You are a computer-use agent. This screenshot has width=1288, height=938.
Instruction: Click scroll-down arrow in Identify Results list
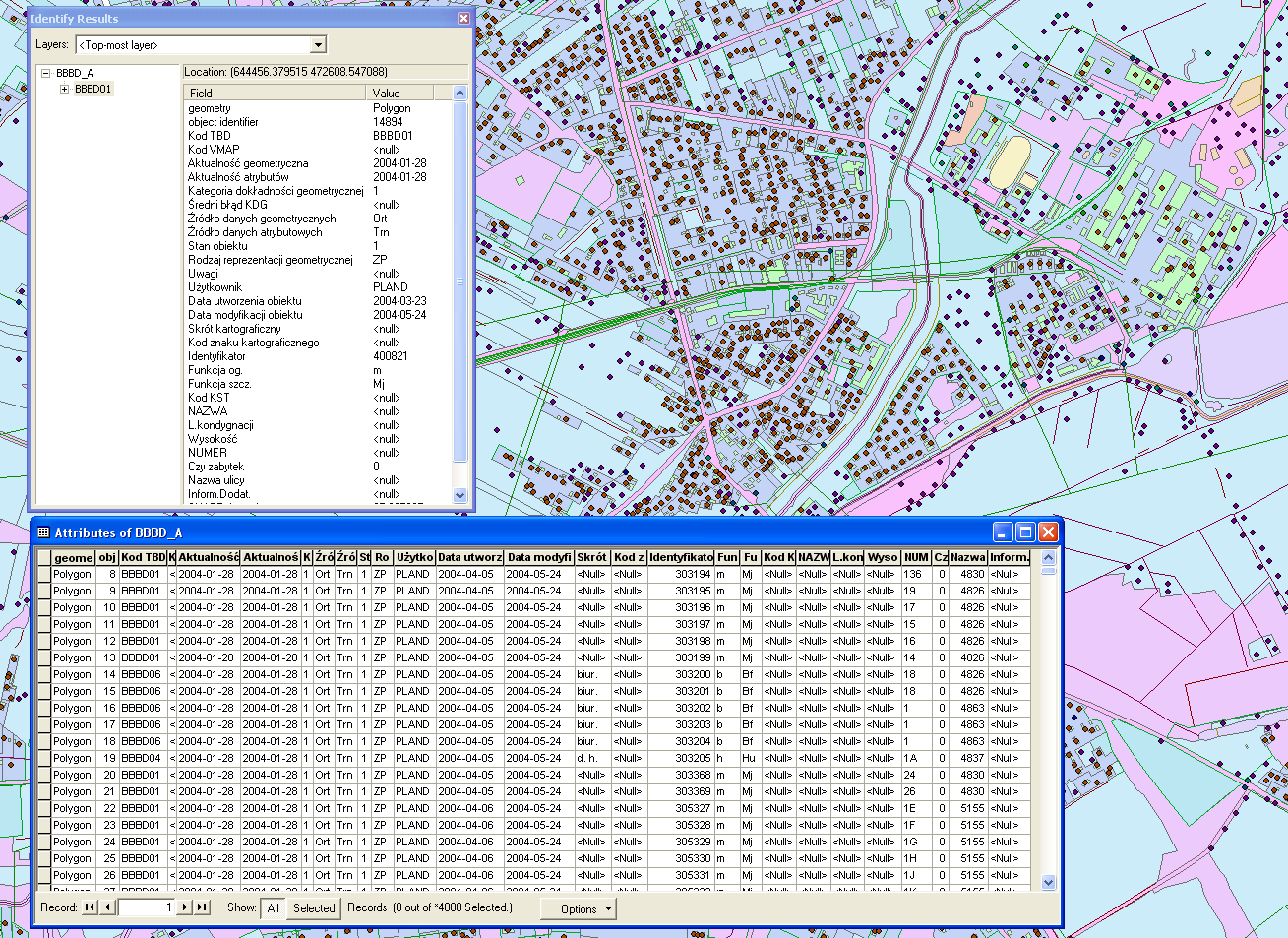(460, 495)
